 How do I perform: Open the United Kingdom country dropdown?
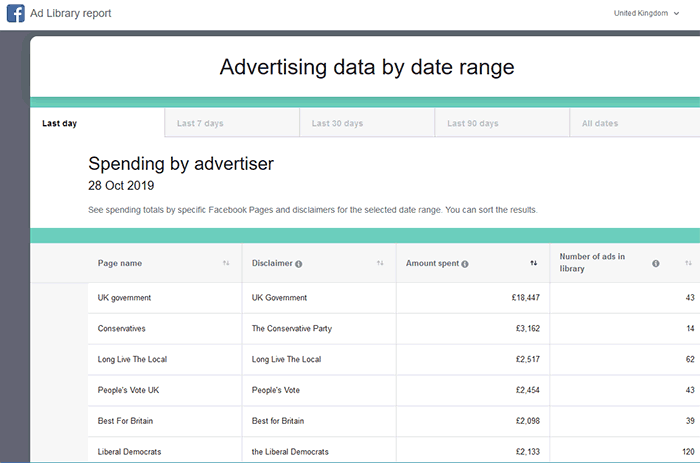click(x=646, y=13)
